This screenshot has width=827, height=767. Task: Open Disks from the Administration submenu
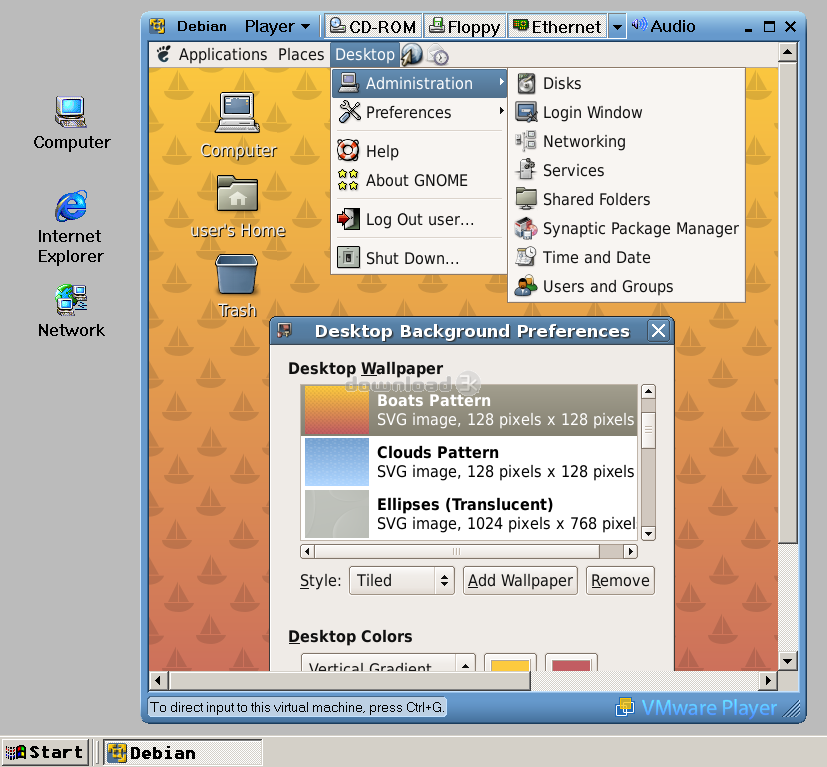[626, 83]
